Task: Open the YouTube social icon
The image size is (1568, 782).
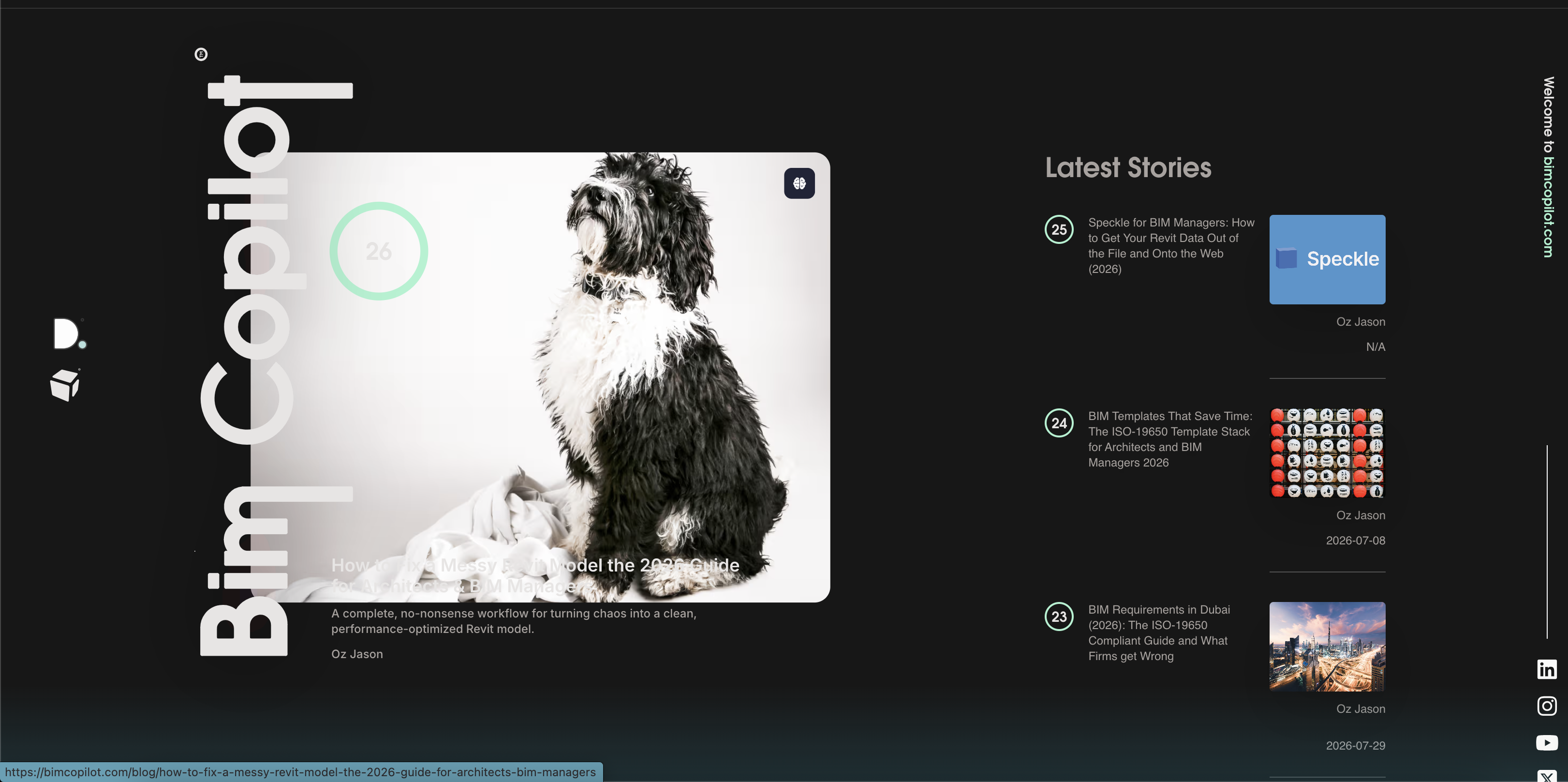Action: click(x=1547, y=743)
